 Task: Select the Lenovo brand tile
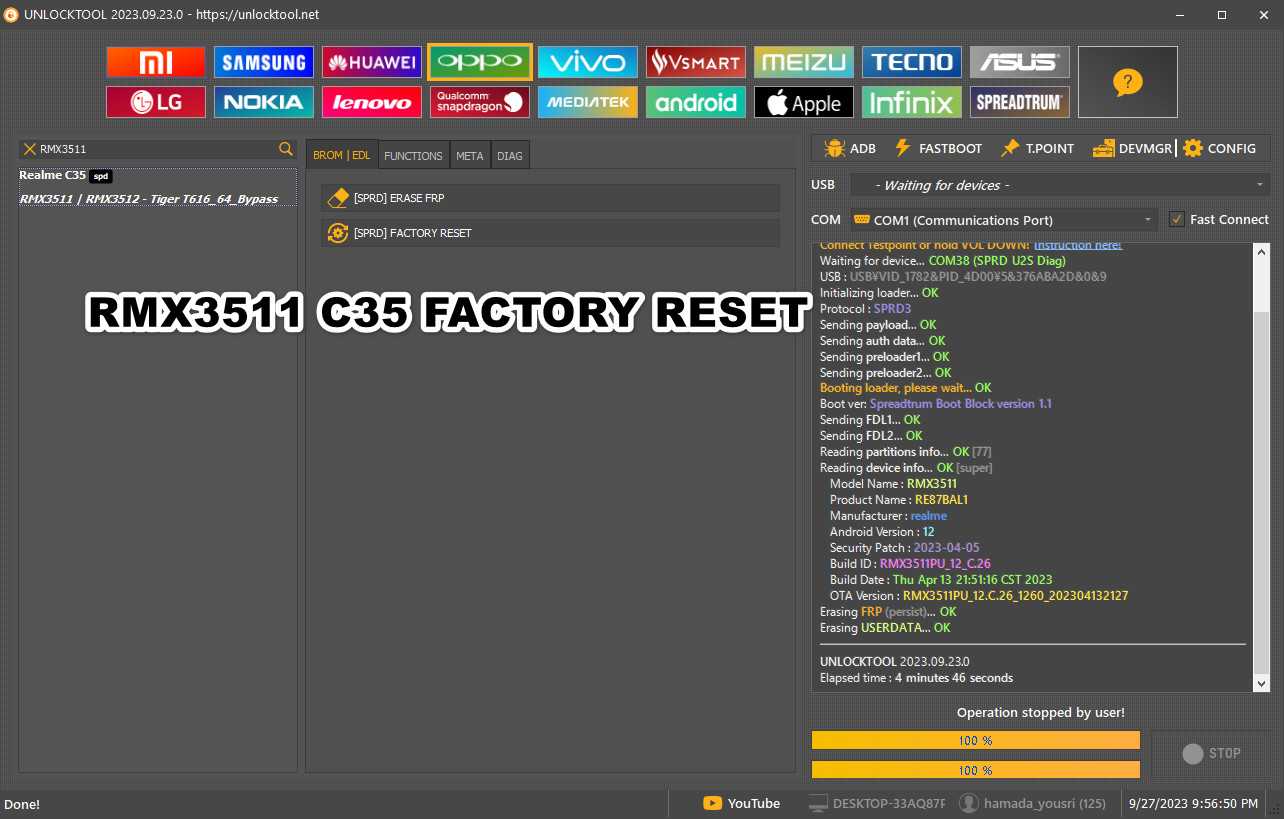pos(372,102)
